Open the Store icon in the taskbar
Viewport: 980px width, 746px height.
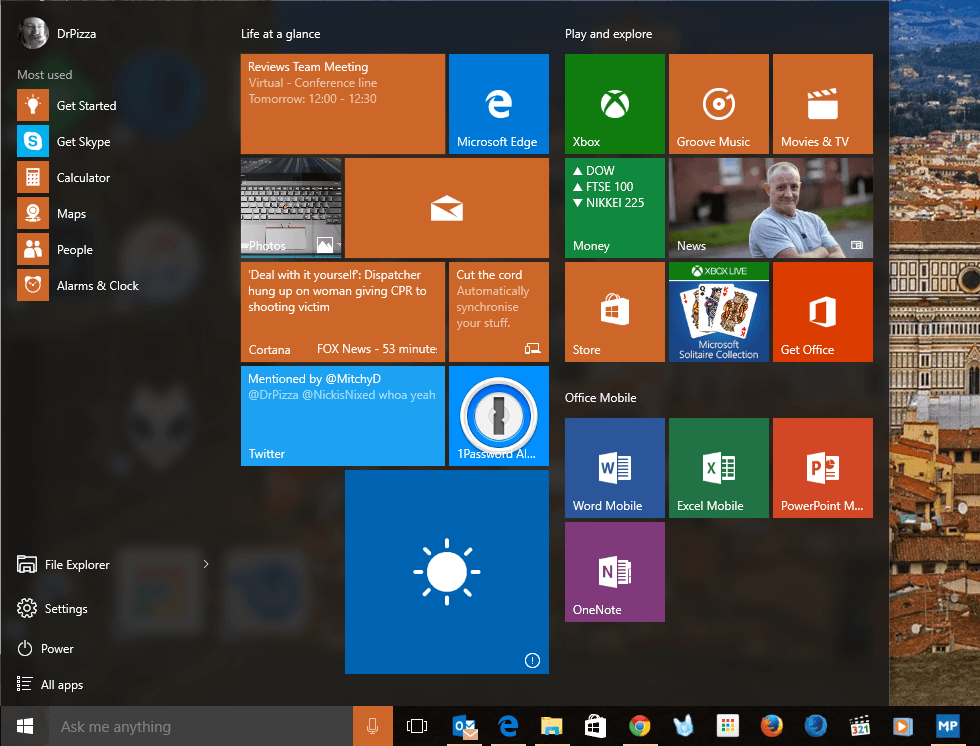(x=595, y=726)
